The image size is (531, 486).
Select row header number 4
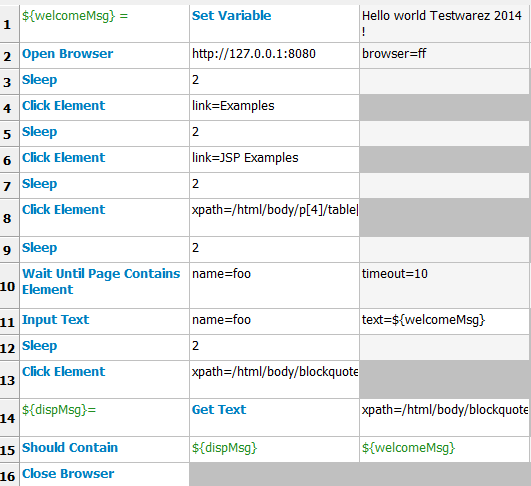[x=9, y=108]
